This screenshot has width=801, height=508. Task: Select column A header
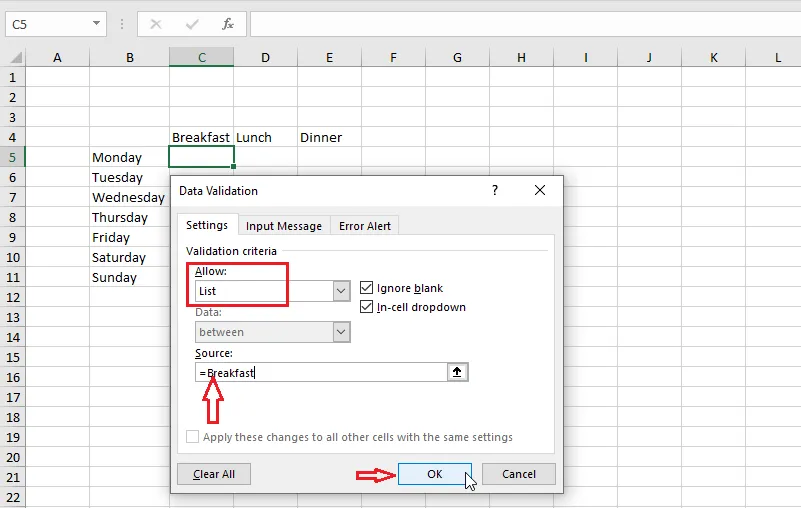pyautogui.click(x=57, y=57)
